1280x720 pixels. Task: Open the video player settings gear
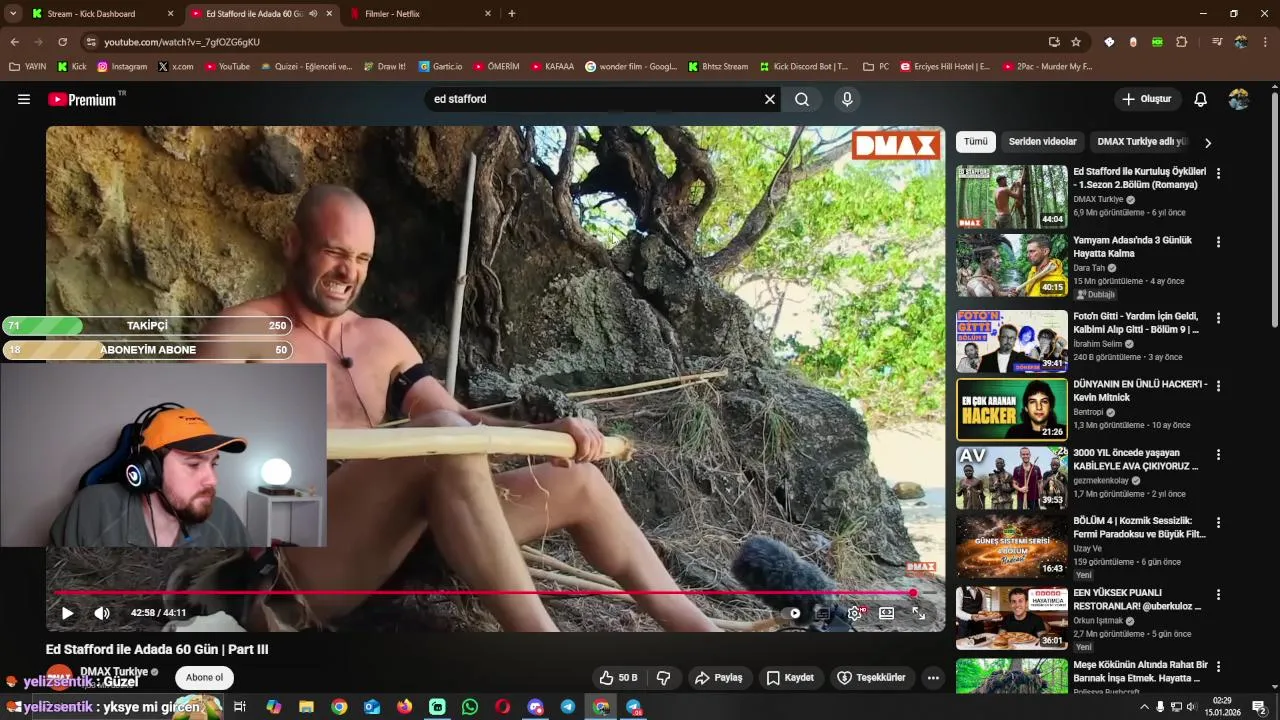tap(855, 613)
